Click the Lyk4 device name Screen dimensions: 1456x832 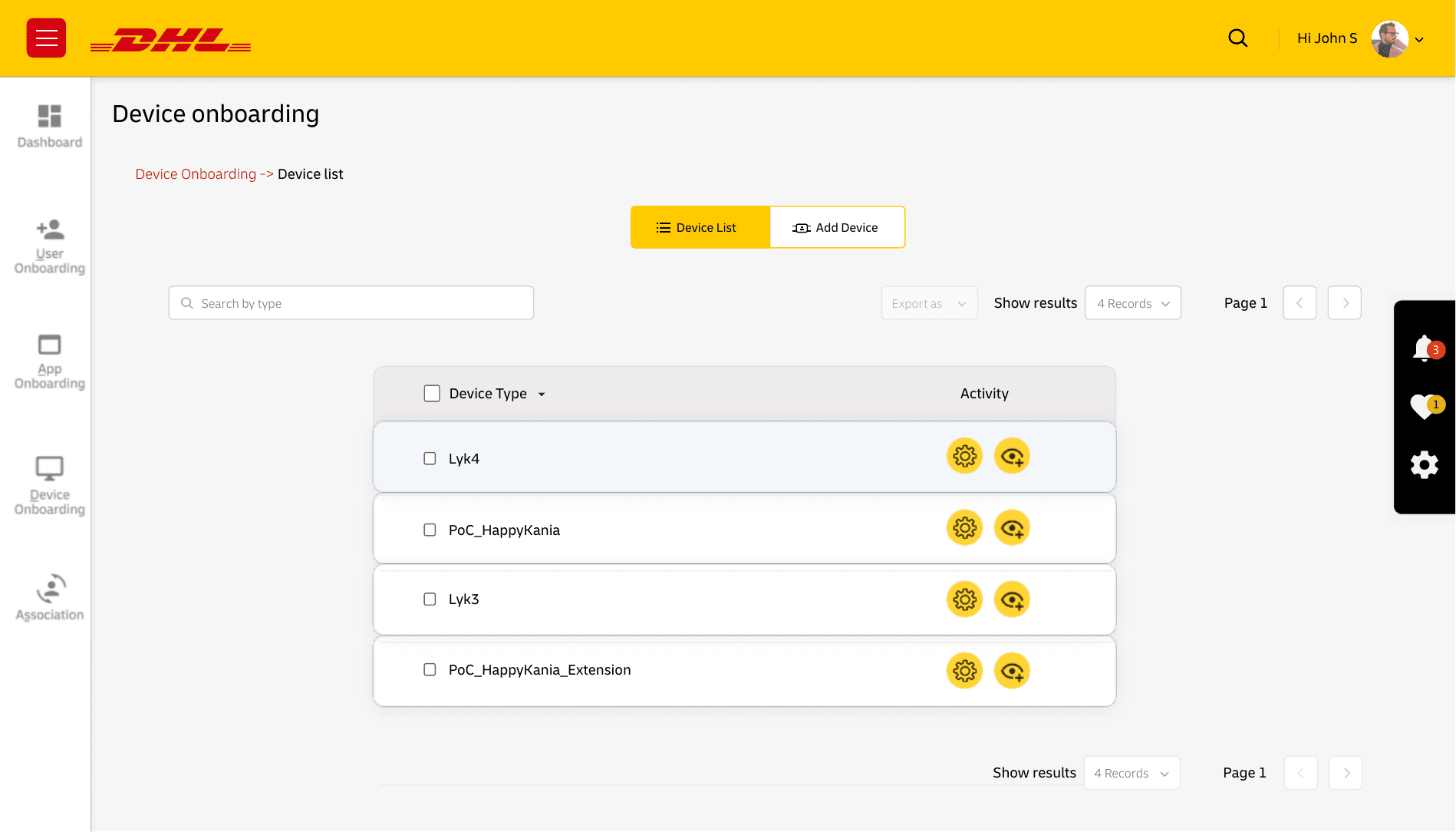(464, 459)
